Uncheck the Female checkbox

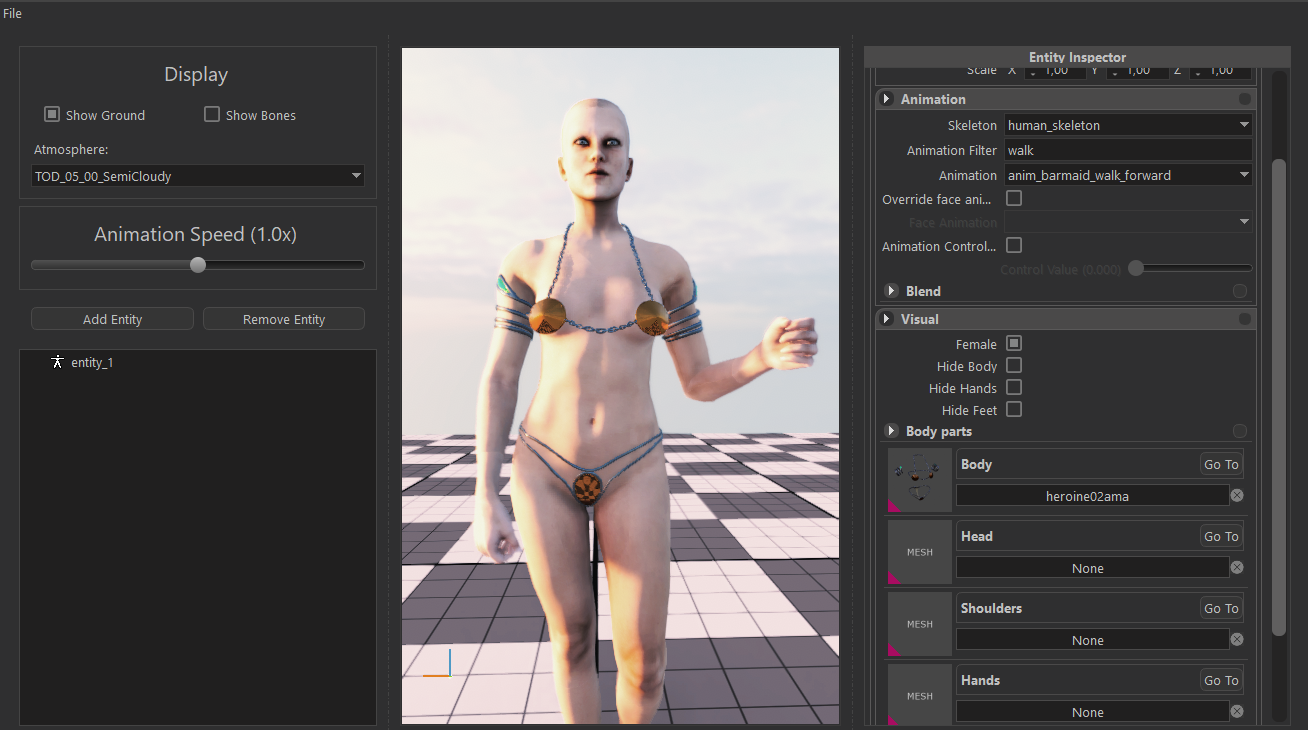(x=1014, y=343)
